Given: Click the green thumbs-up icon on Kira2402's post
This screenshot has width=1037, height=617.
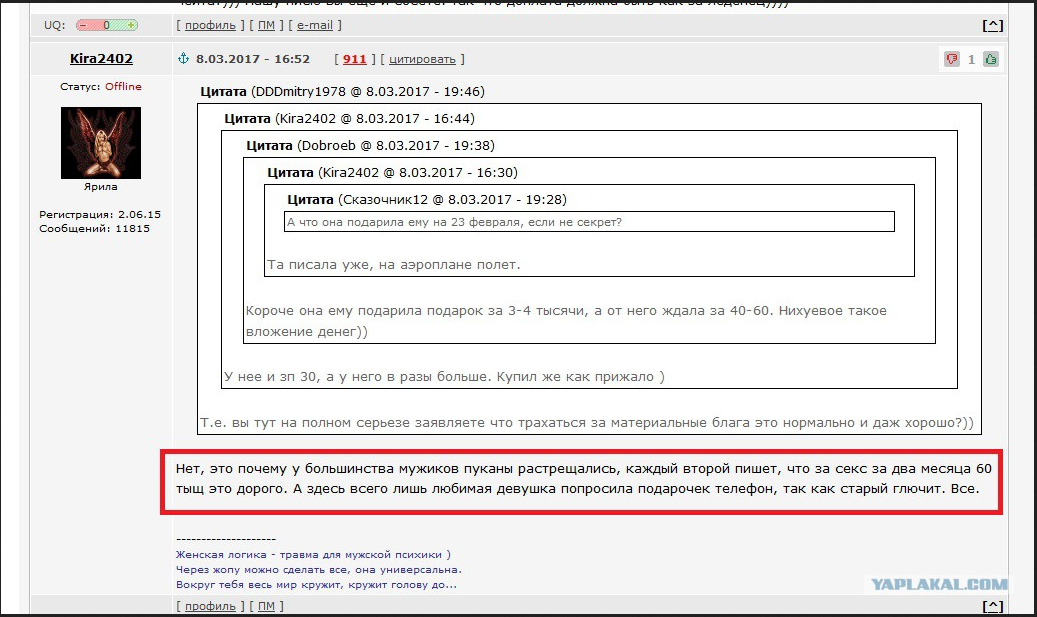Looking at the screenshot, I should (991, 60).
